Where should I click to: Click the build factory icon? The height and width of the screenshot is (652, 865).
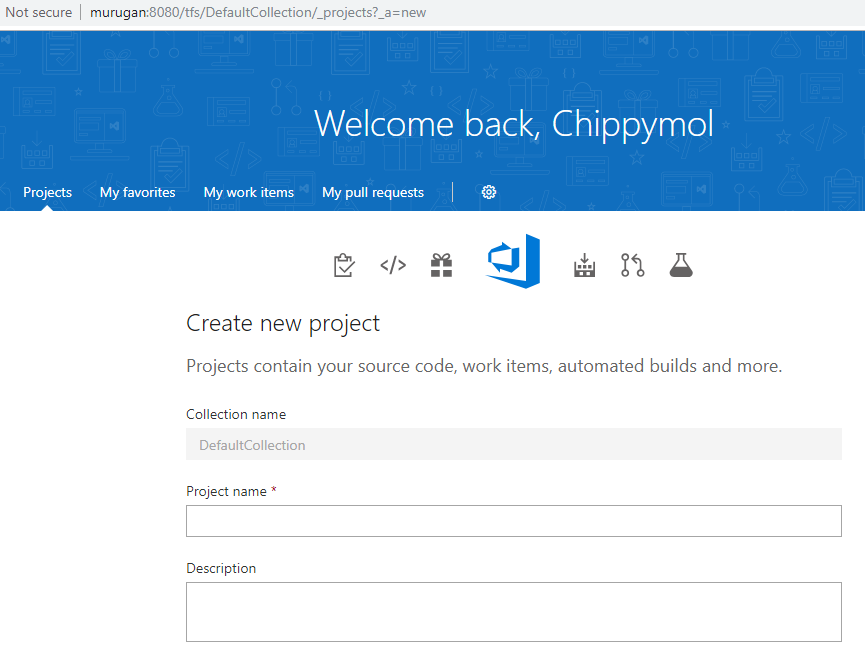(x=584, y=265)
